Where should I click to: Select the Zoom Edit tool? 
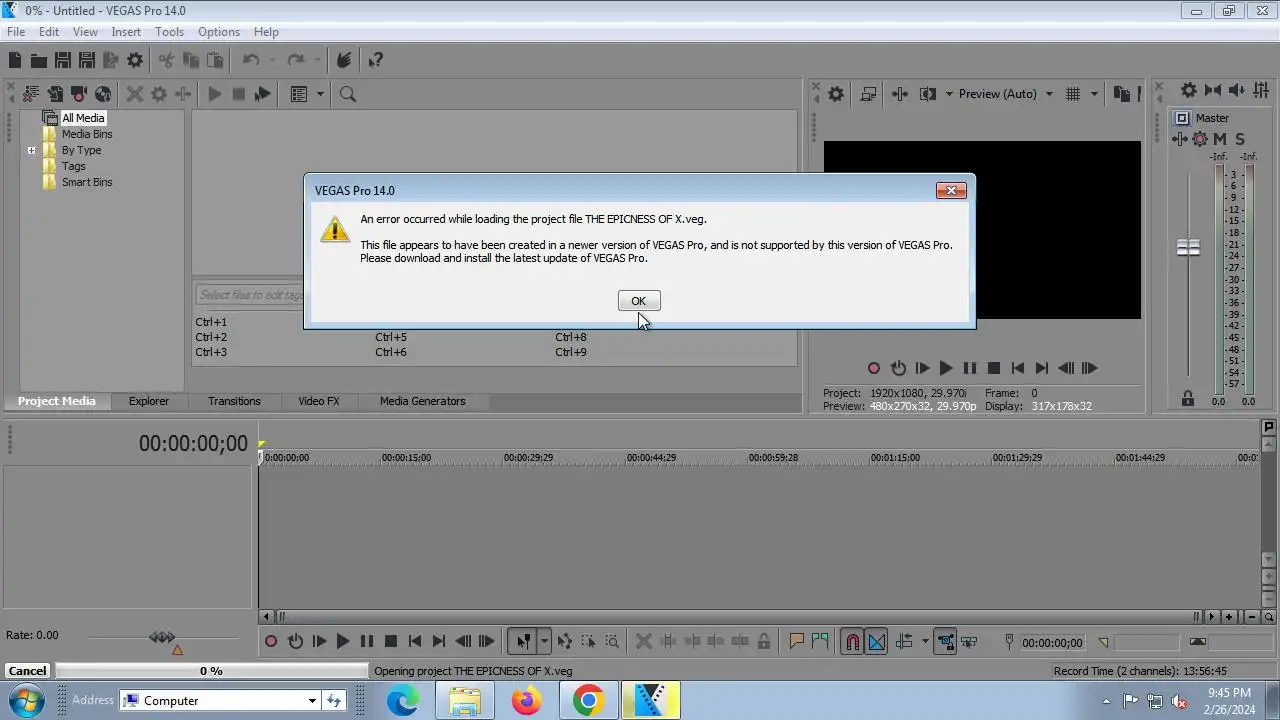(x=612, y=642)
